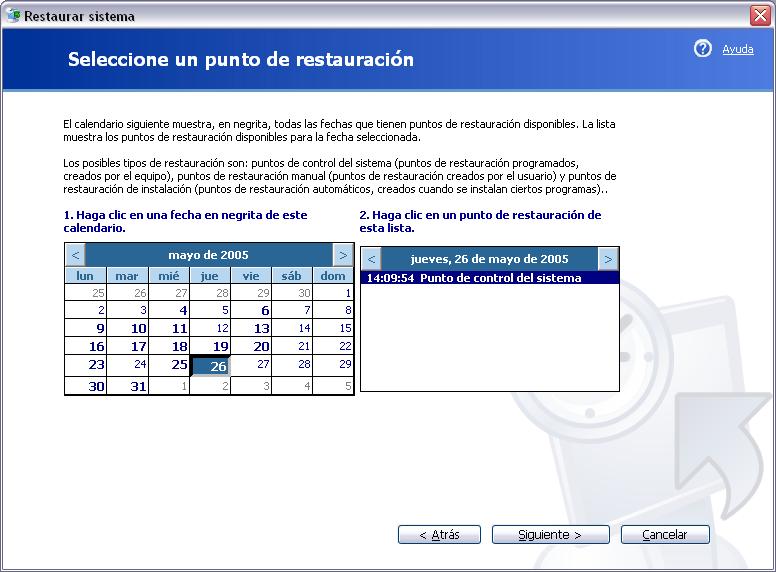Click the Atrás button
776x572 pixels.
click(x=439, y=534)
